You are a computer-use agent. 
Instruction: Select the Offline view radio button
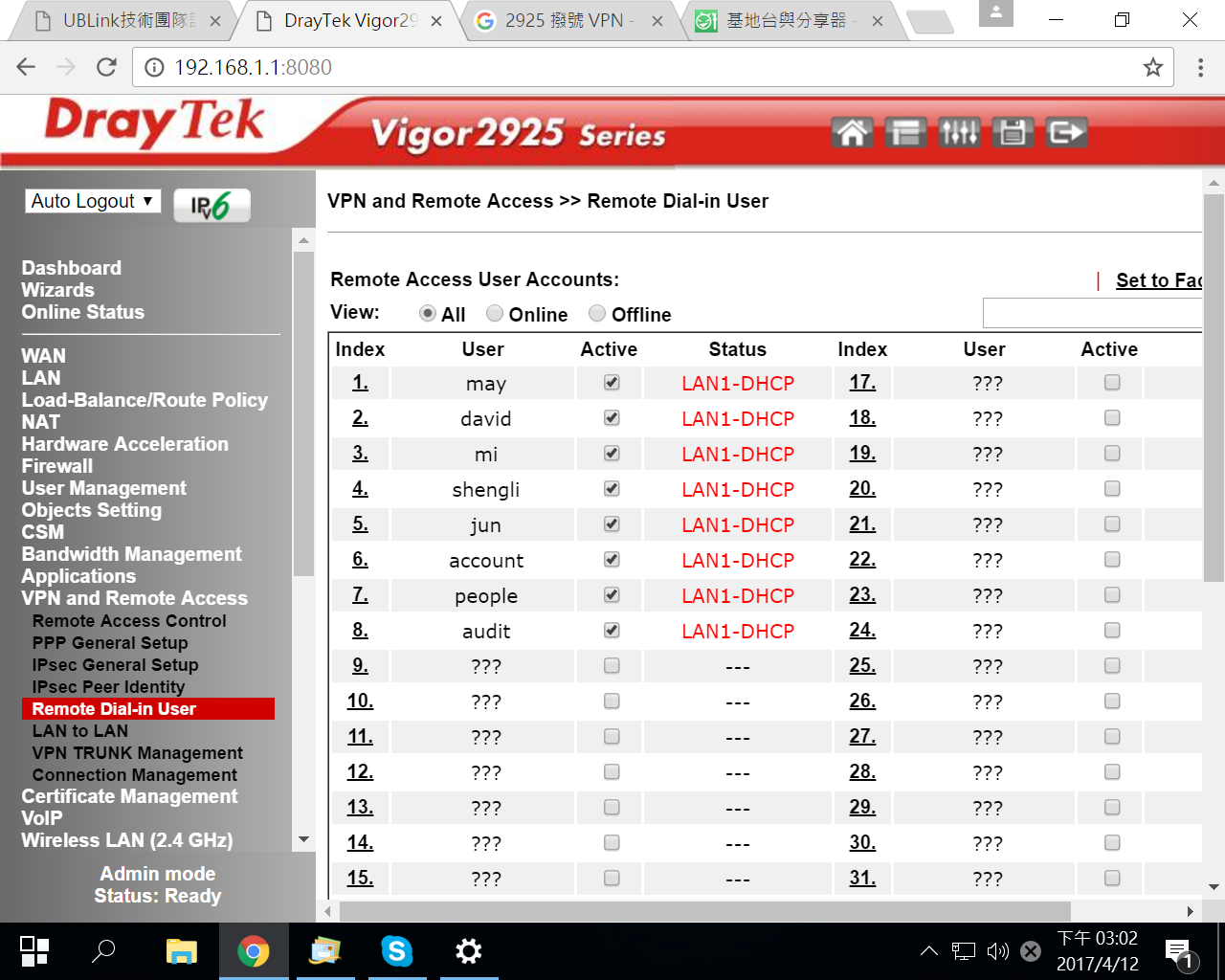click(597, 314)
